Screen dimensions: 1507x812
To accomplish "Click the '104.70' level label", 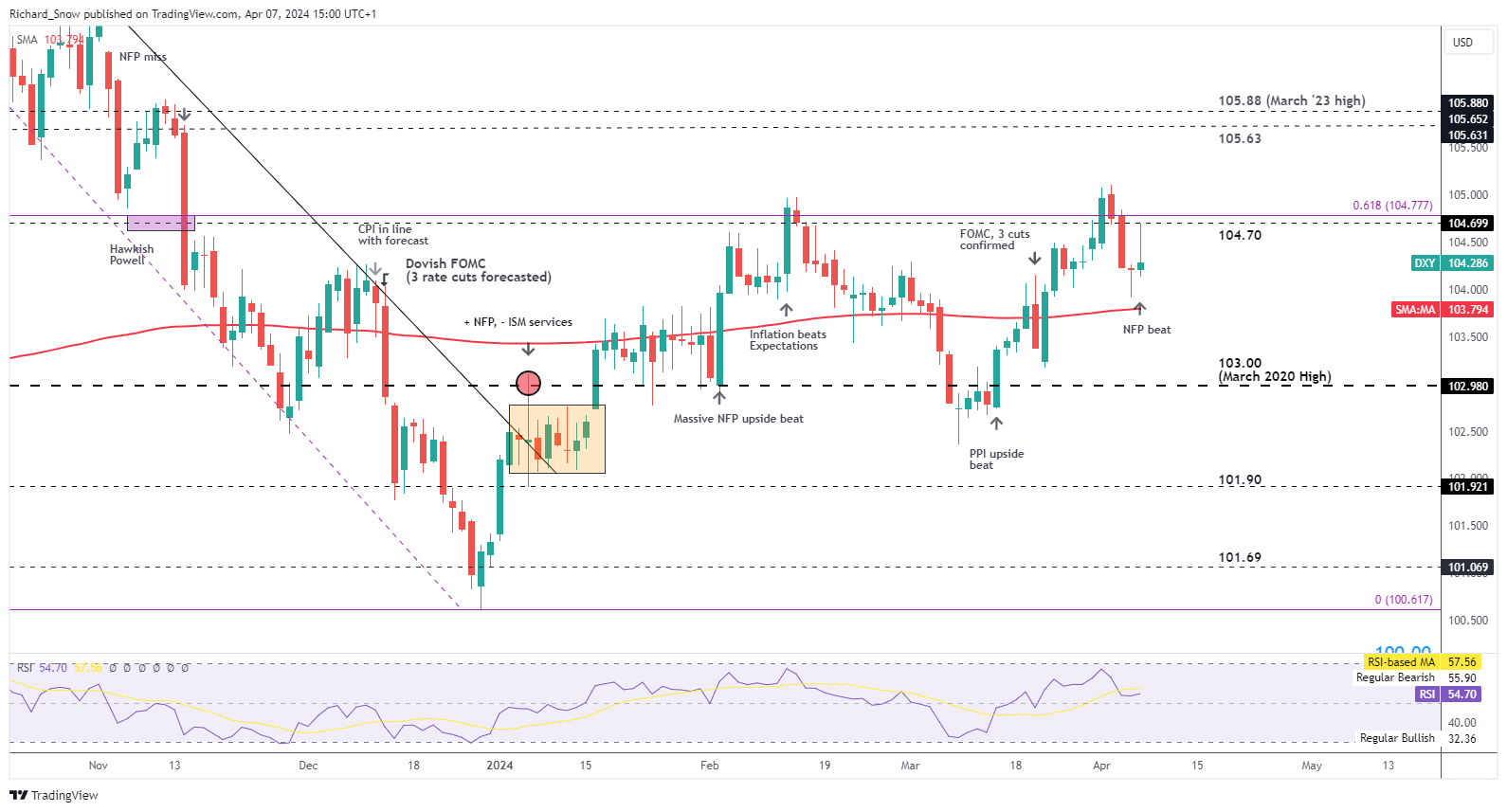I will click(1240, 235).
